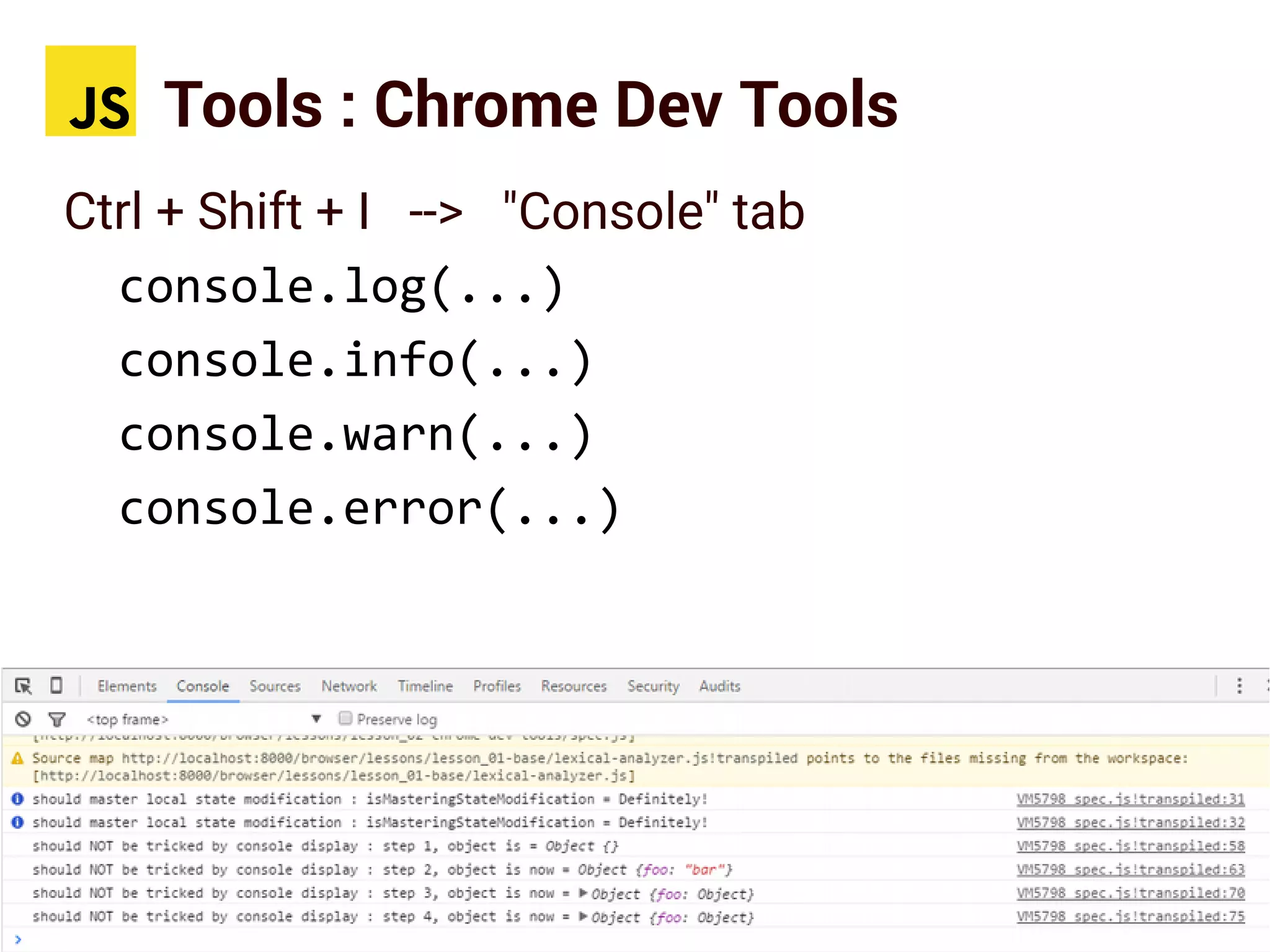Open the Sources tab

click(x=275, y=686)
